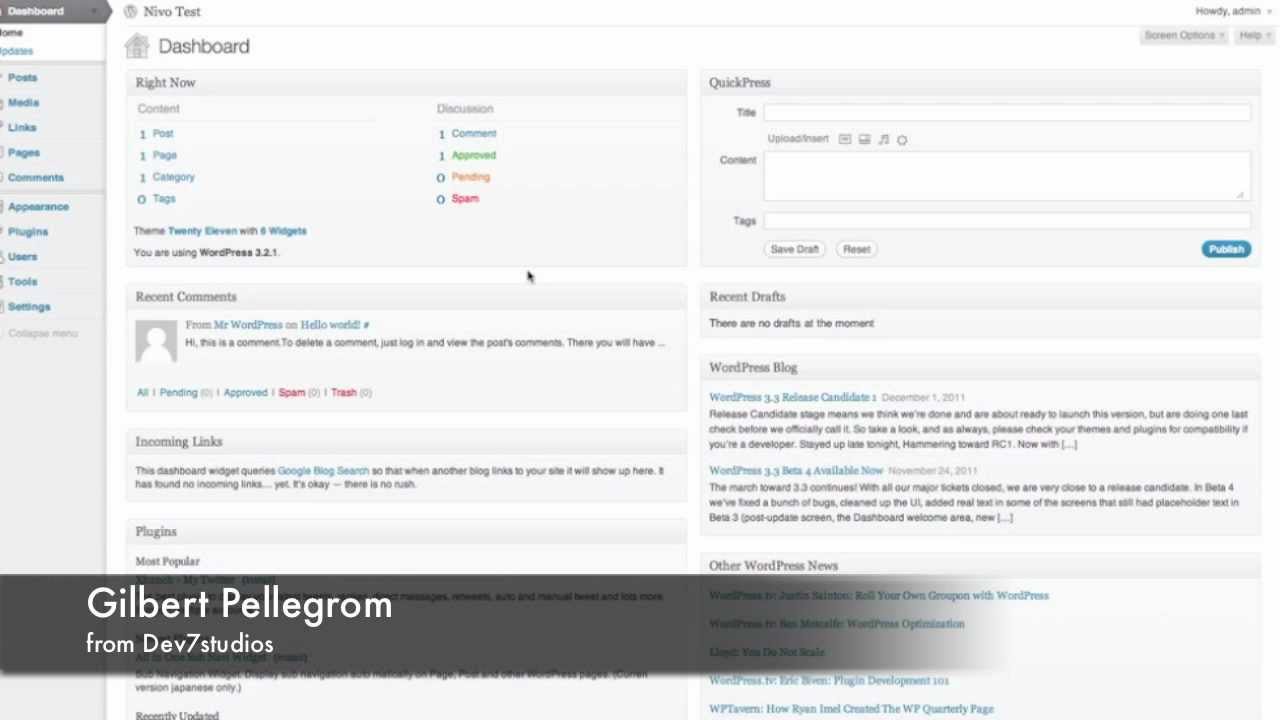View Spam comments under Discussion

pyautogui.click(x=465, y=199)
